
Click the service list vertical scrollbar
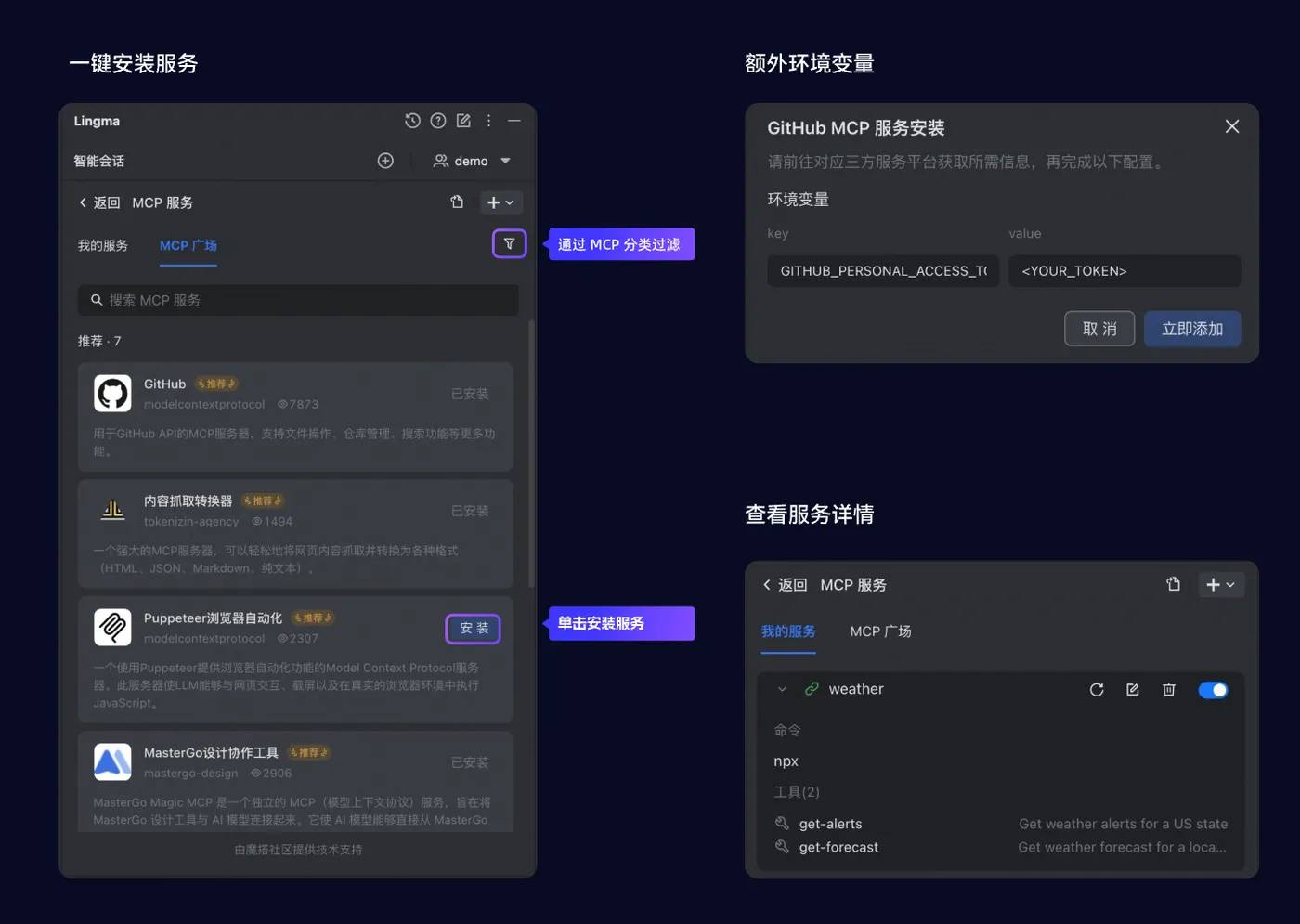pos(531,454)
